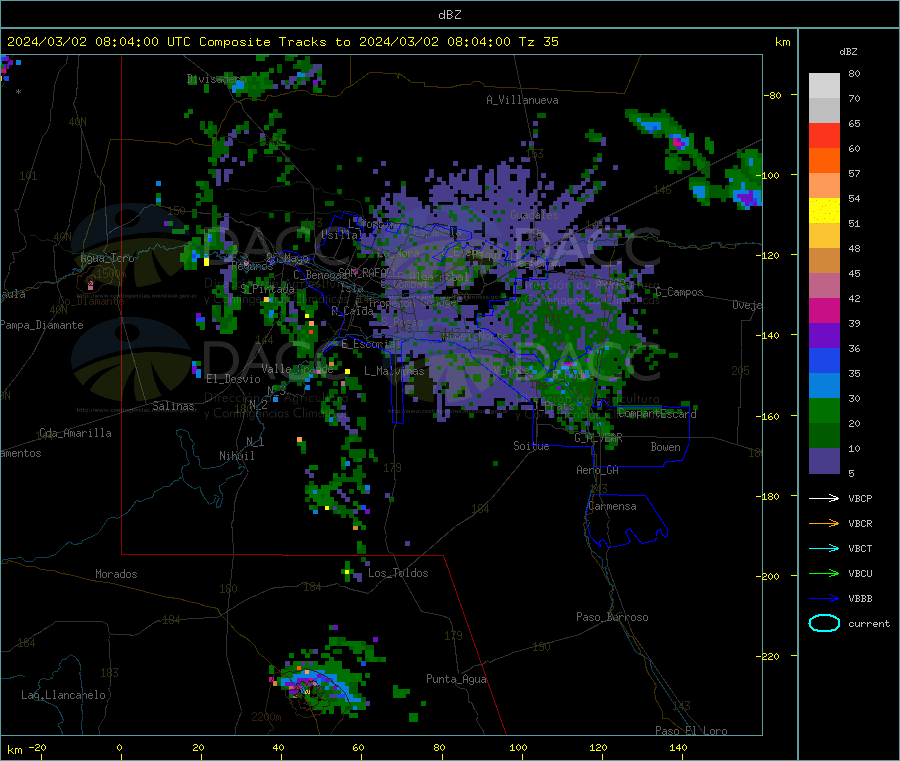Click the cyan 'current' ellipse legend symbol
This screenshot has height=761, width=900.
[824, 623]
